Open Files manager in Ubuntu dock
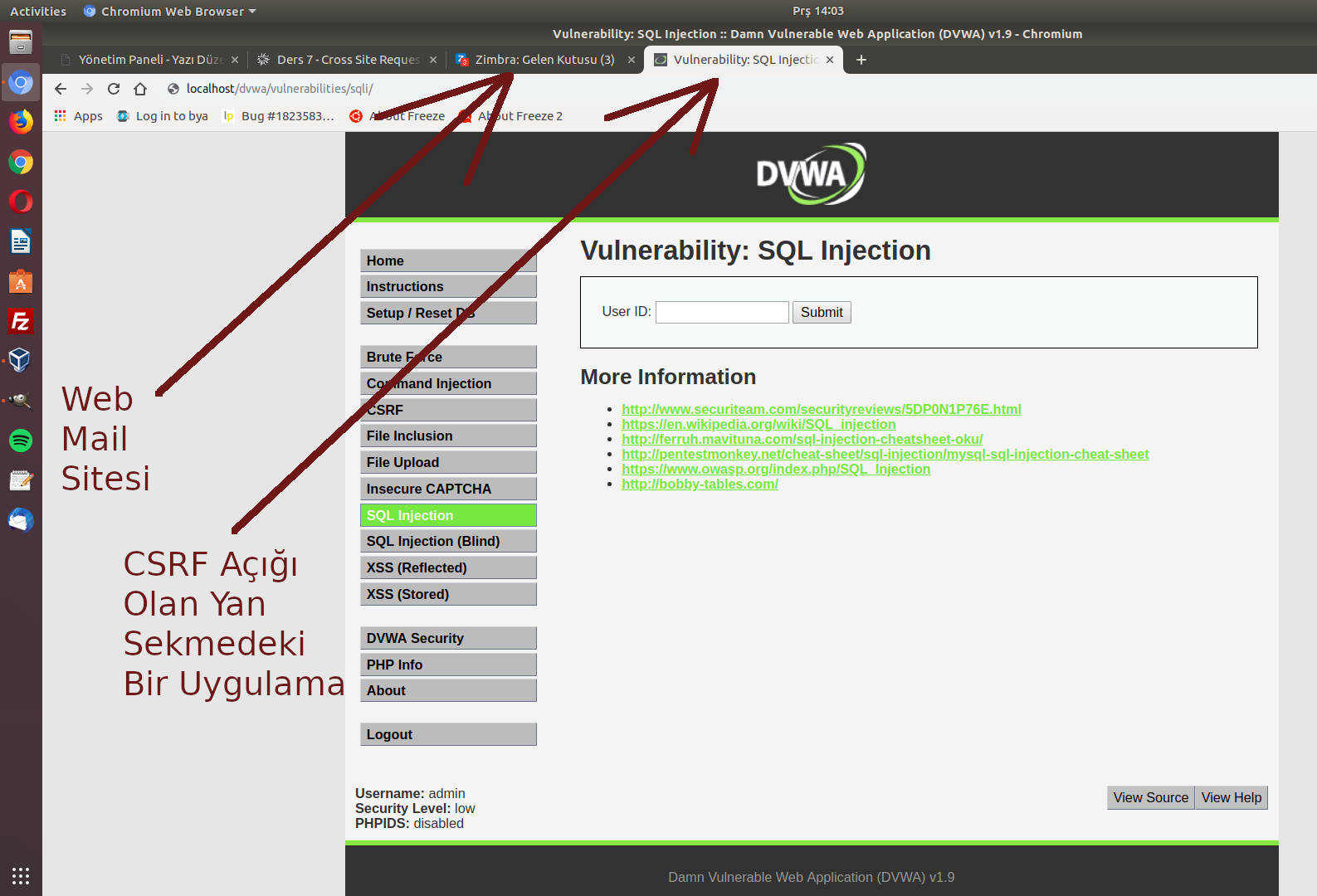 tap(21, 42)
